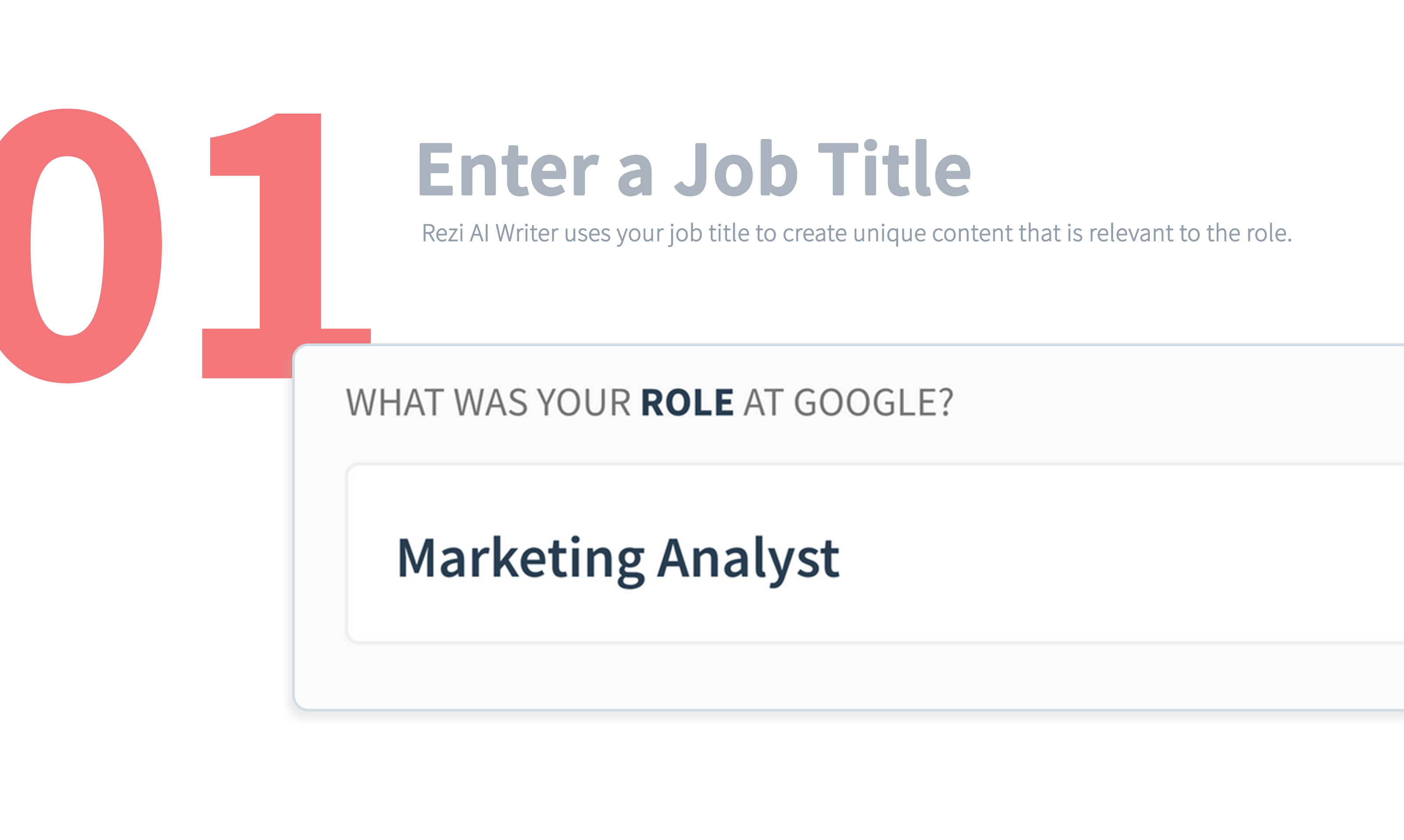This screenshot has width=1404, height=840.
Task: Click the word "Analyst" inside the input
Action: pos(749,559)
